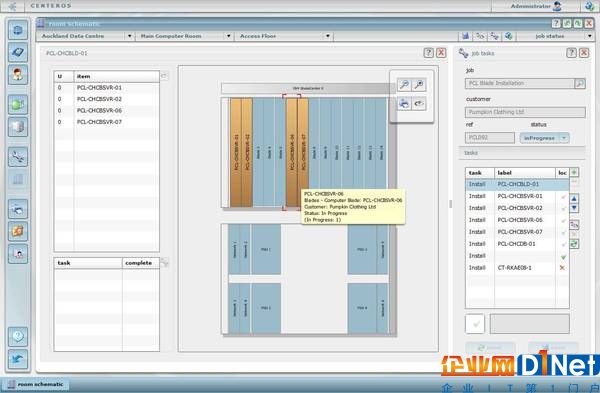Open the Main Computer Room dropdown
The height and width of the screenshot is (393, 600).
coord(185,36)
